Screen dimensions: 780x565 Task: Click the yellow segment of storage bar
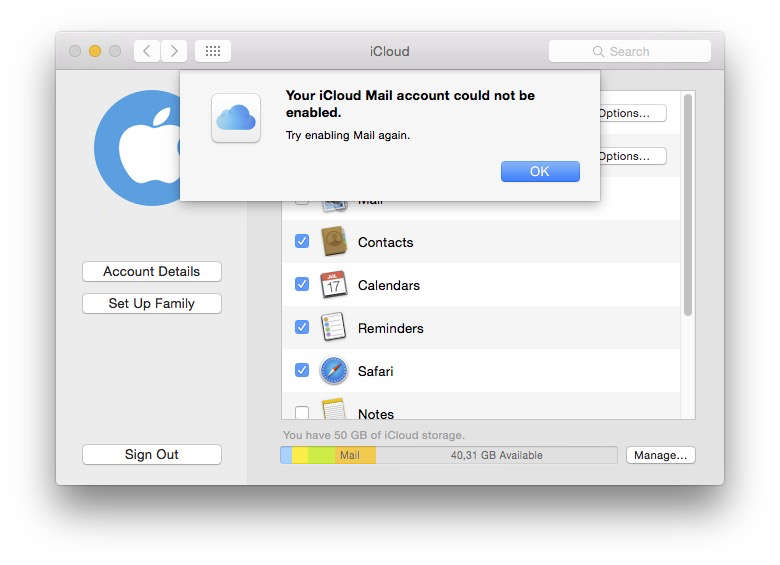(300, 455)
